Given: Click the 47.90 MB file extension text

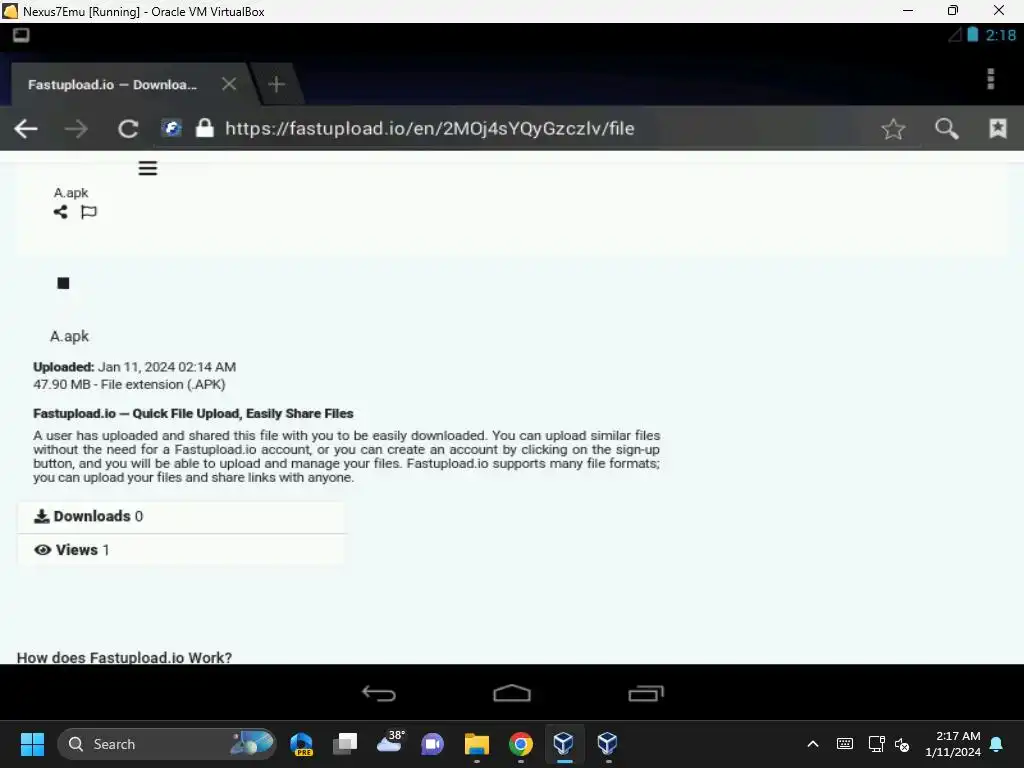Looking at the screenshot, I should pos(129,385).
